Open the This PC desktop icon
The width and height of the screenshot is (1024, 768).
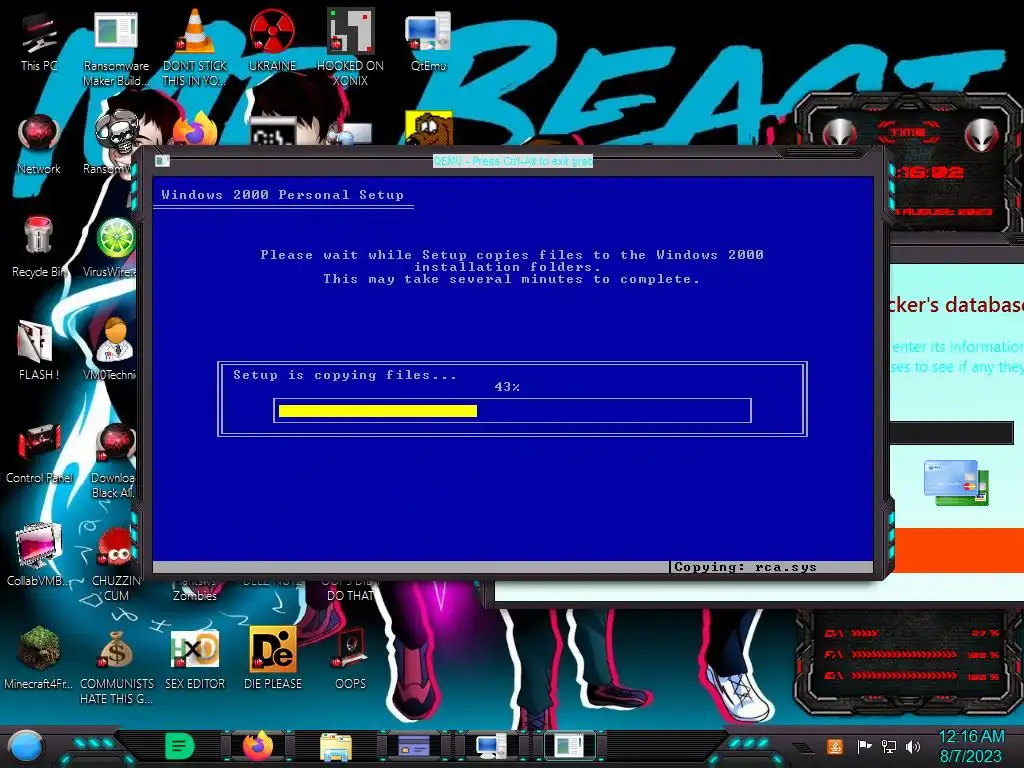[39, 42]
